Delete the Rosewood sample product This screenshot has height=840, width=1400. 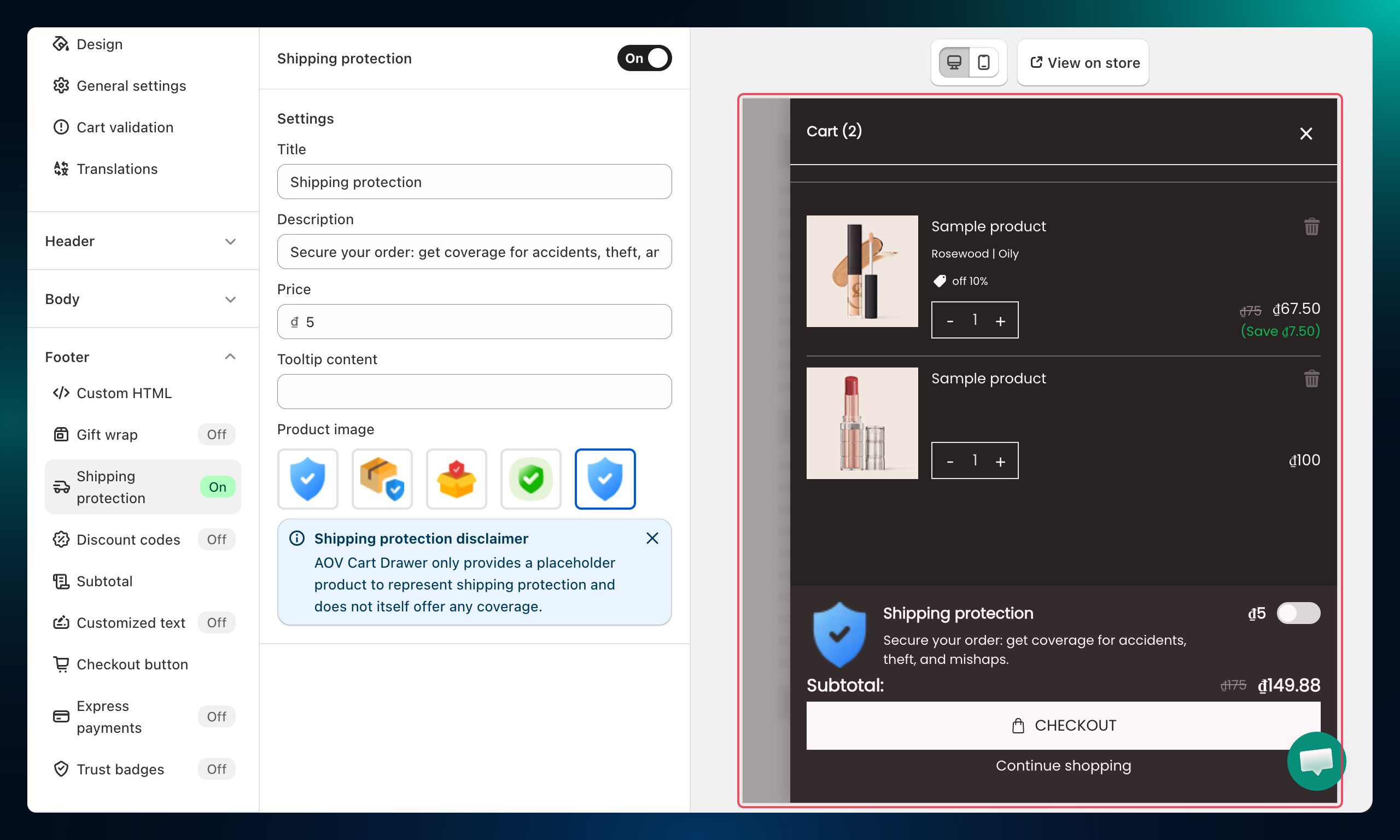(x=1312, y=227)
